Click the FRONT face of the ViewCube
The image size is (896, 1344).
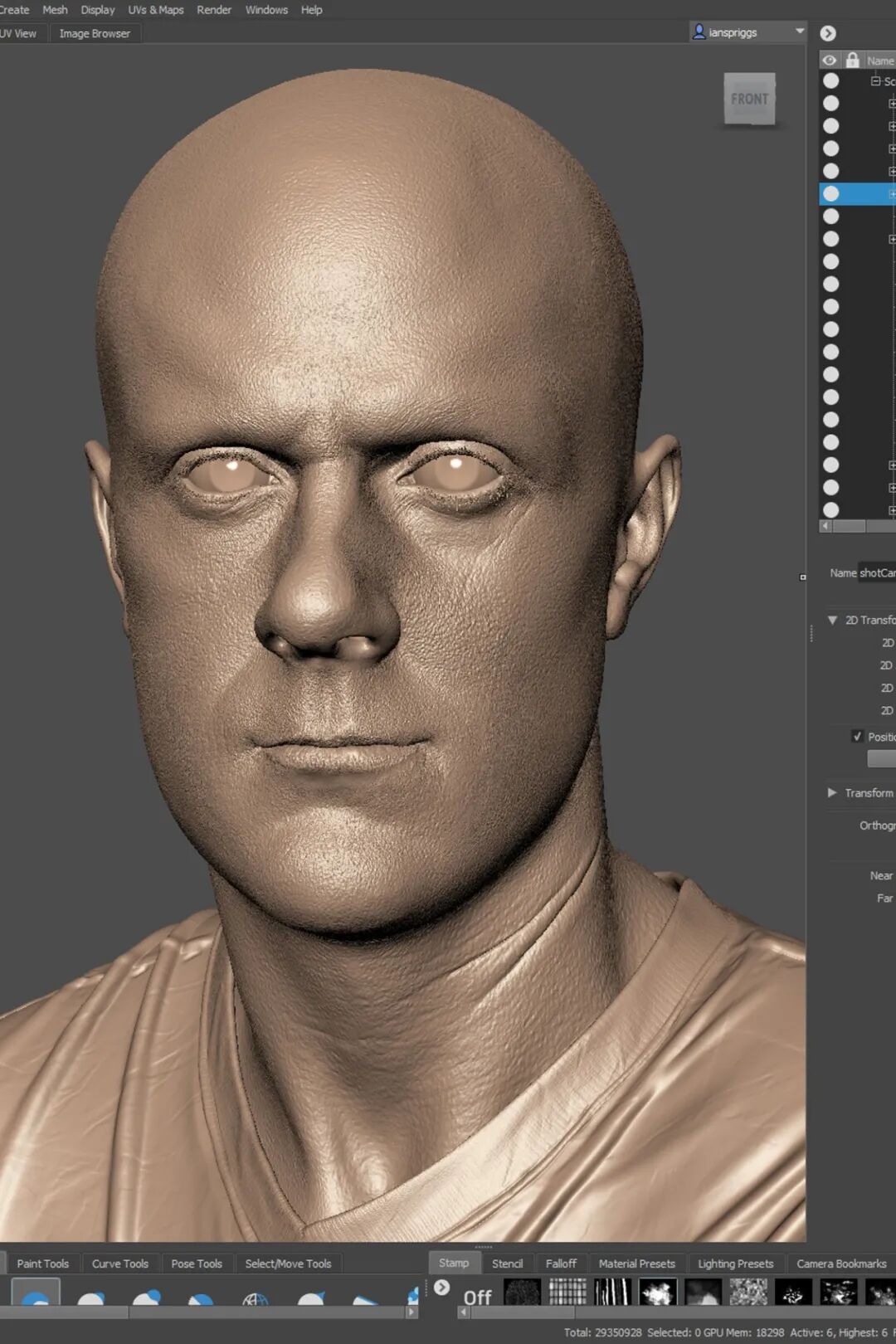(749, 99)
